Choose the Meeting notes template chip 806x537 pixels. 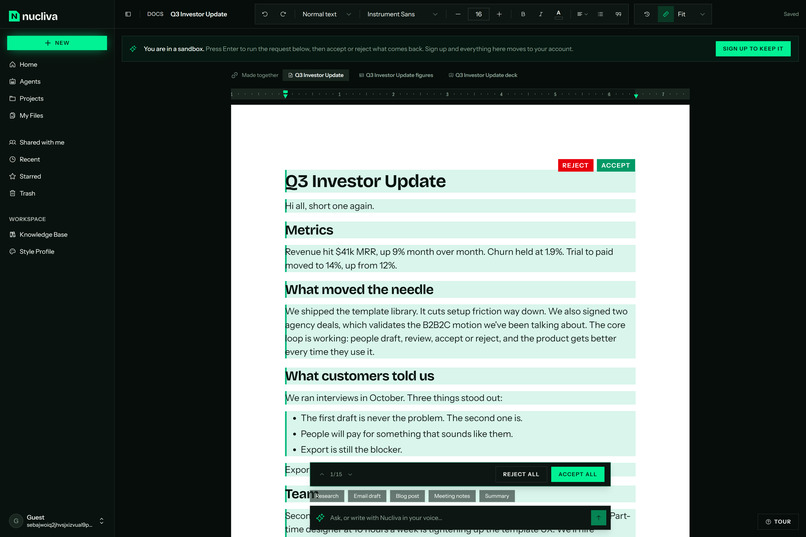click(452, 496)
